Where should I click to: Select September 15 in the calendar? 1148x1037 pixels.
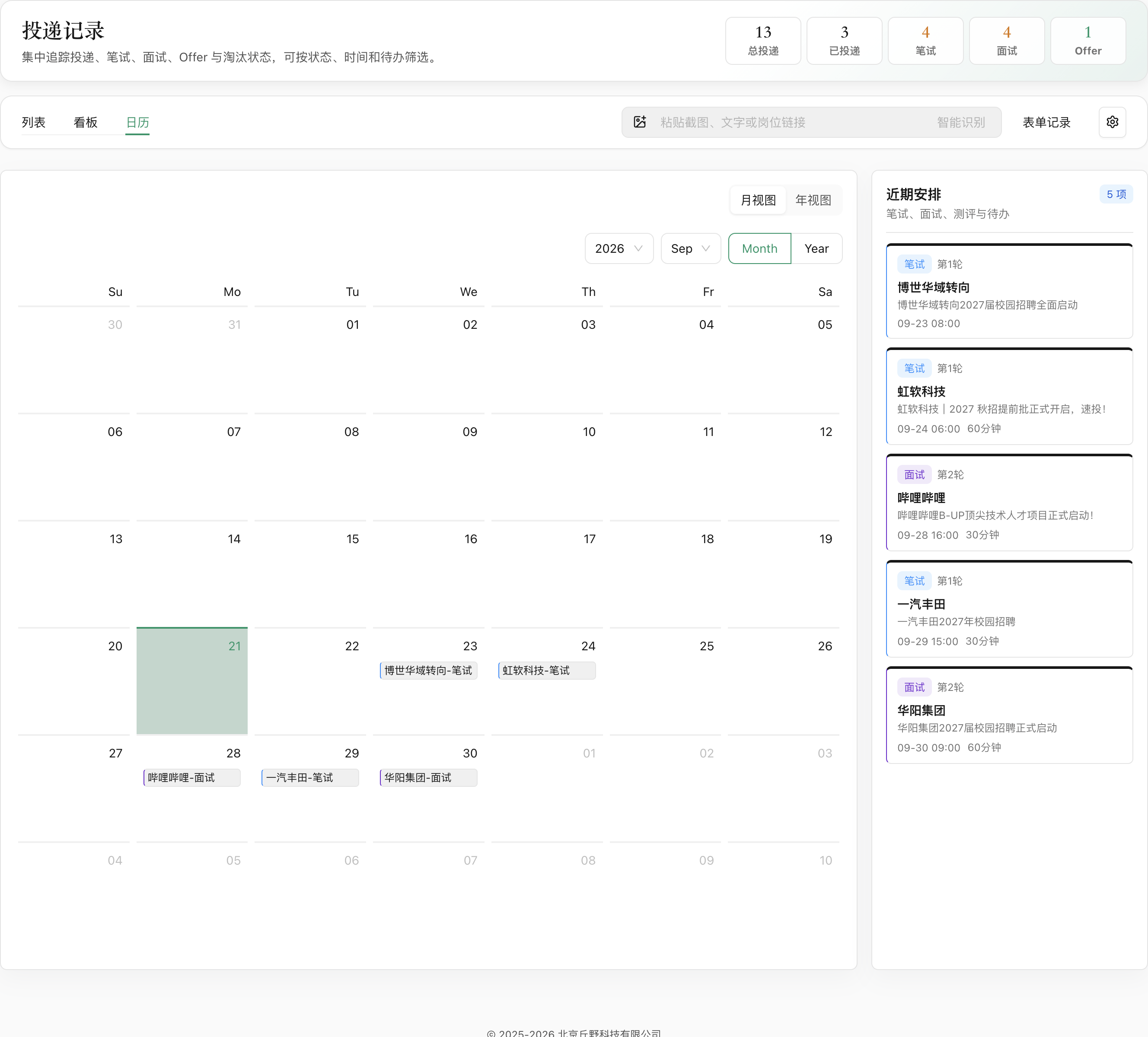click(x=310, y=574)
